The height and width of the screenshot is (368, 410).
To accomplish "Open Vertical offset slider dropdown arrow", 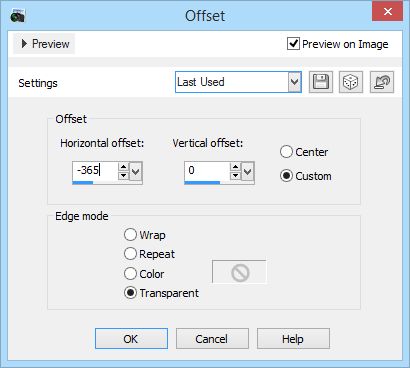I will (247, 172).
